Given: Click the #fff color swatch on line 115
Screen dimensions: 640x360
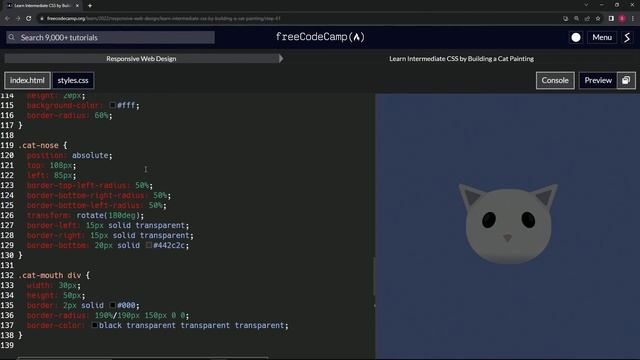Looking at the screenshot, I should point(113,105).
